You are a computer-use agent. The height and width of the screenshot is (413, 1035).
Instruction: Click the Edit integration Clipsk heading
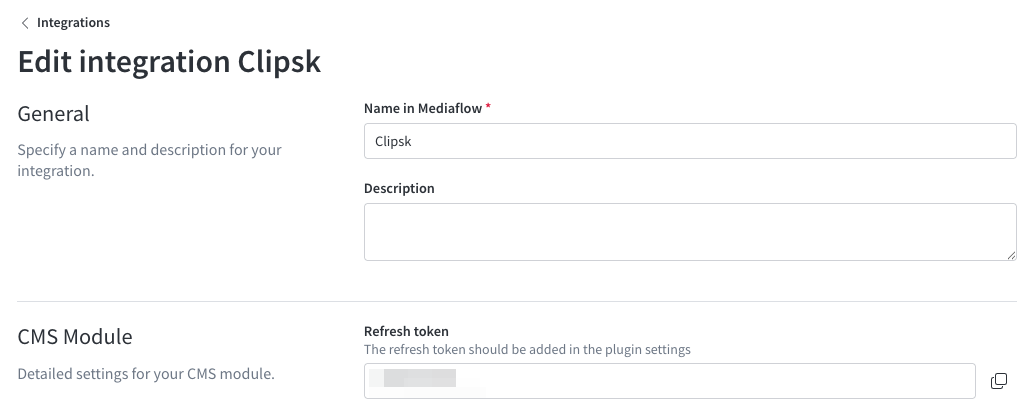(169, 61)
